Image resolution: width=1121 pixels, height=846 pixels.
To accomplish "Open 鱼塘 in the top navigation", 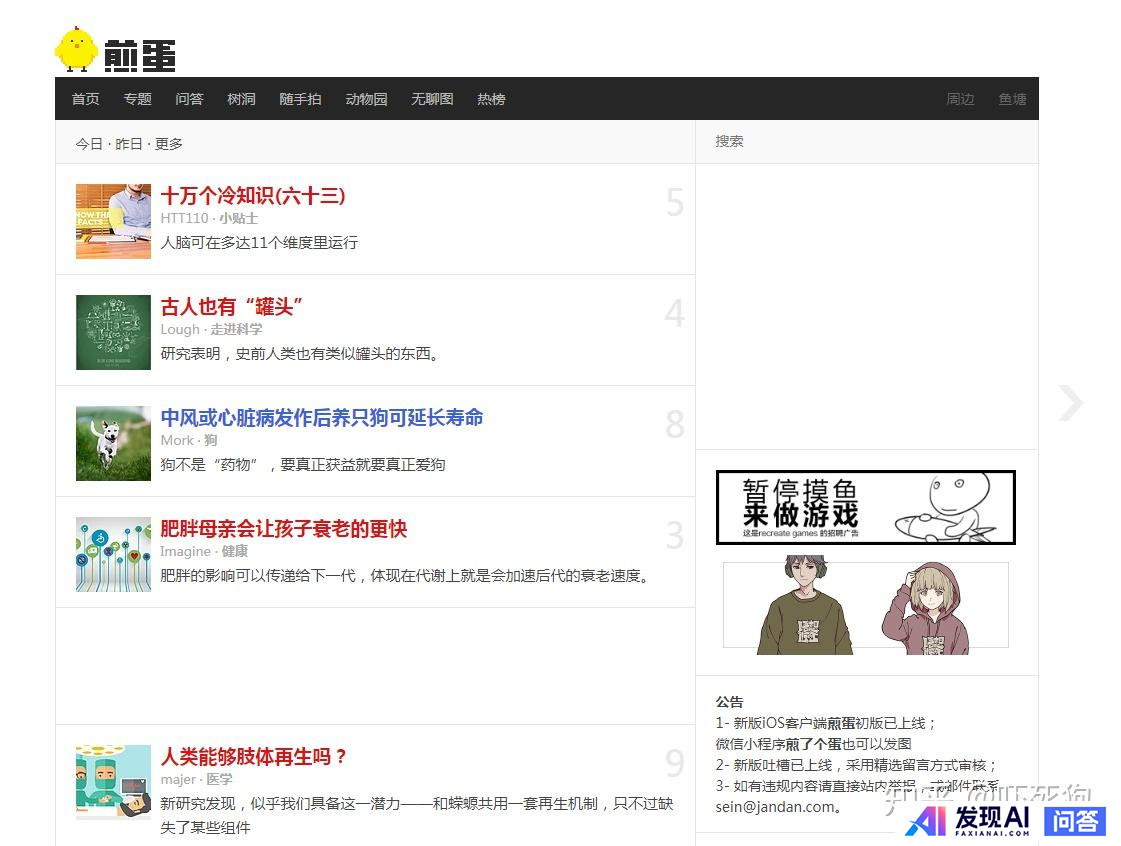I will pos(1012,99).
